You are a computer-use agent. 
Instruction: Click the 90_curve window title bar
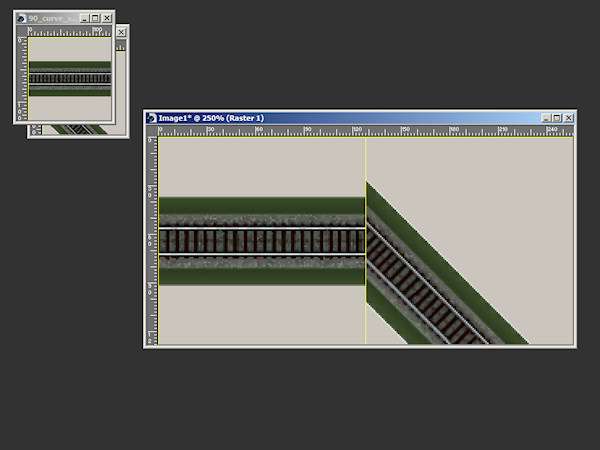pyautogui.click(x=52, y=18)
